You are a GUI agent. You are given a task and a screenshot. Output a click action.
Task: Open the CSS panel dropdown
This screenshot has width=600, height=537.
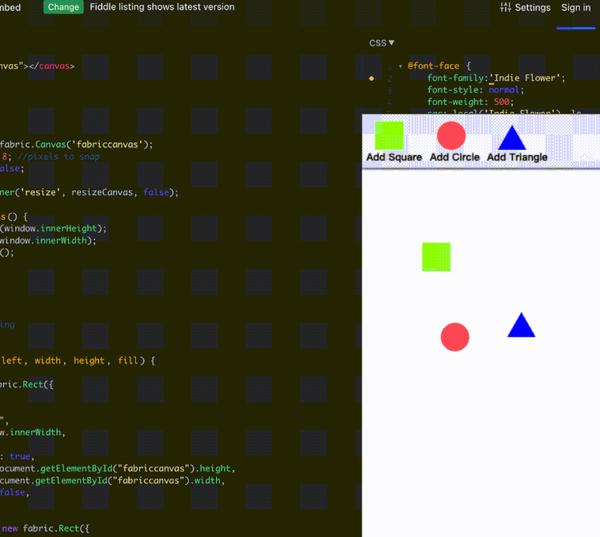point(382,43)
